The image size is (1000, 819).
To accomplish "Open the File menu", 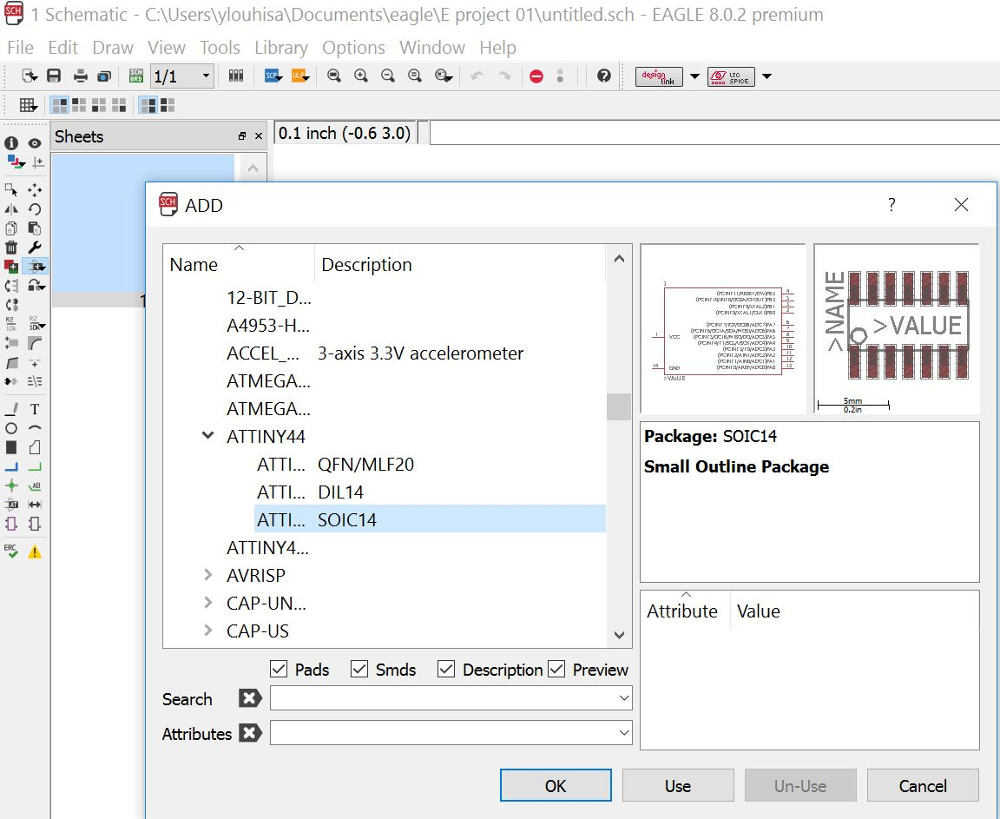I will pos(20,48).
